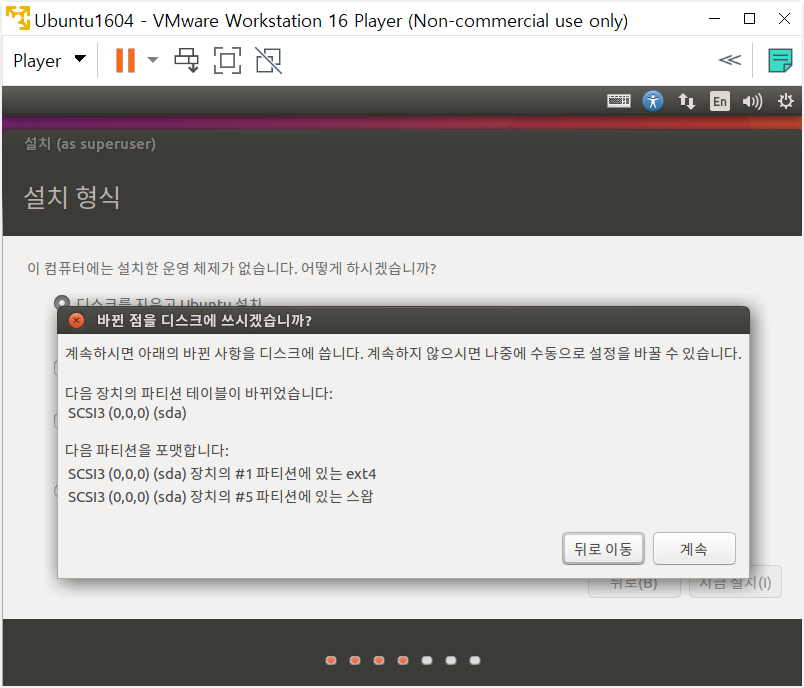Click the last installer progress dot
The image size is (804, 688).
(x=475, y=660)
